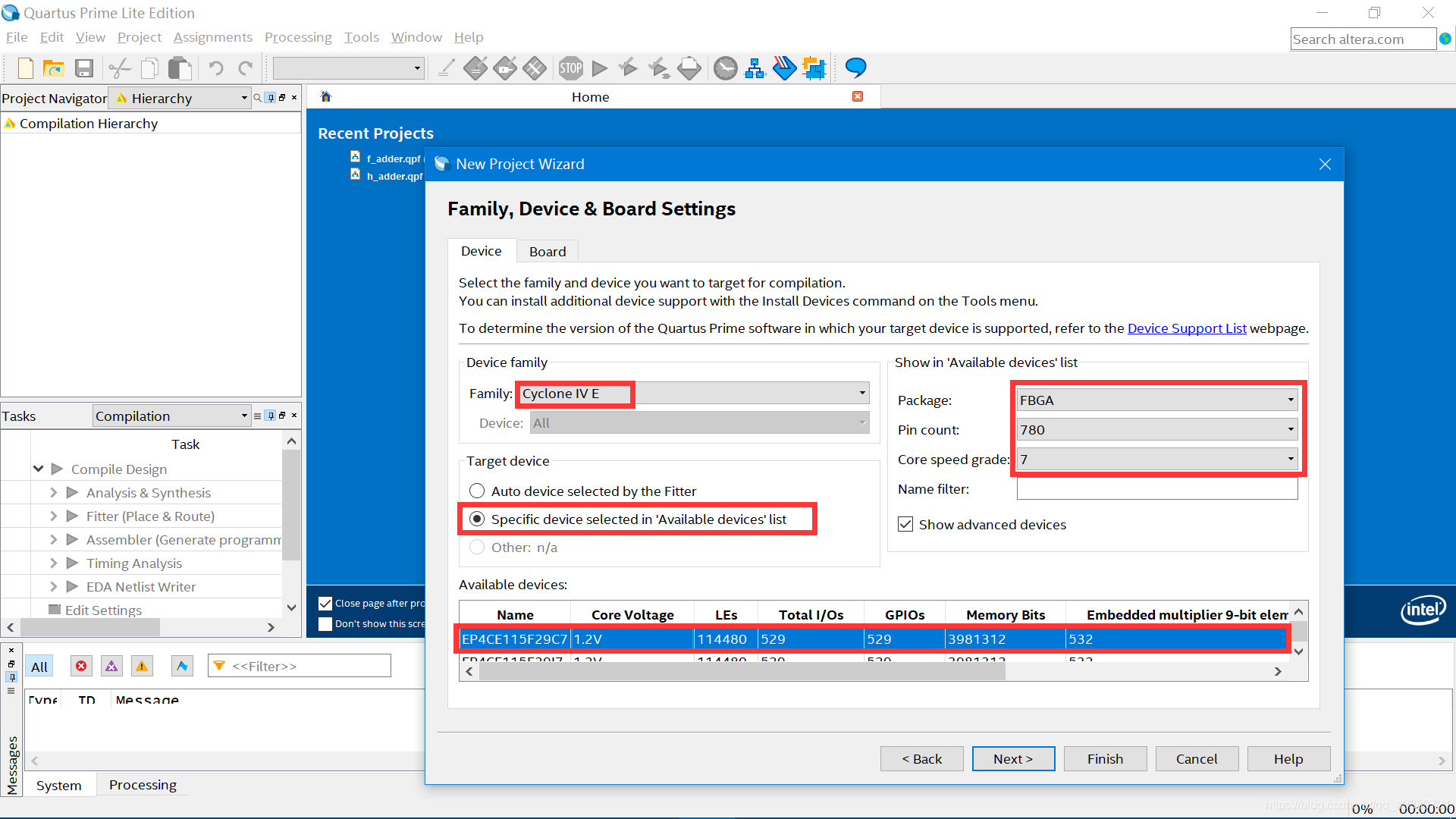The width and height of the screenshot is (1456, 819).
Task: Open the Chip Planner icon
Action: [814, 68]
